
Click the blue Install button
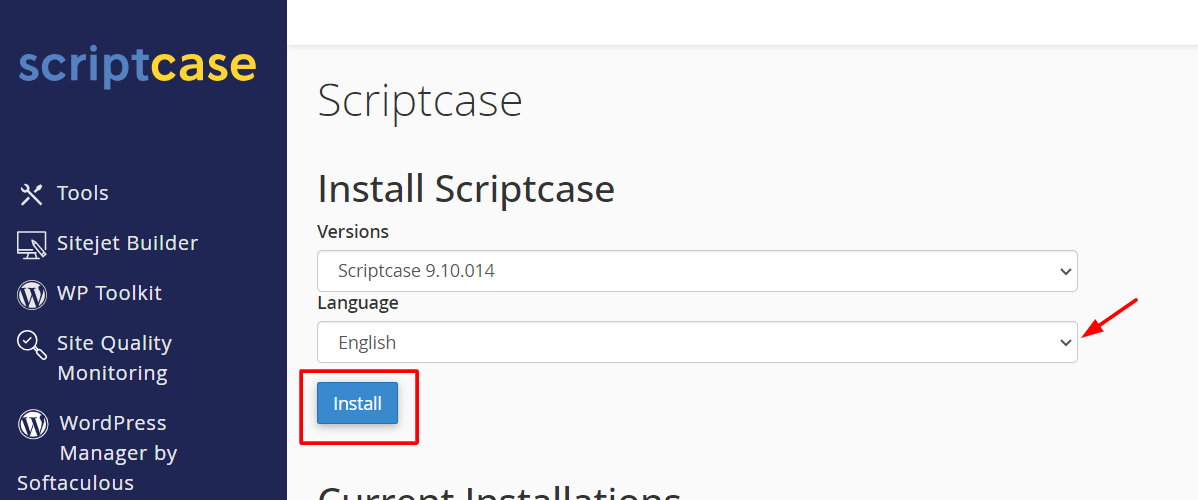(358, 403)
